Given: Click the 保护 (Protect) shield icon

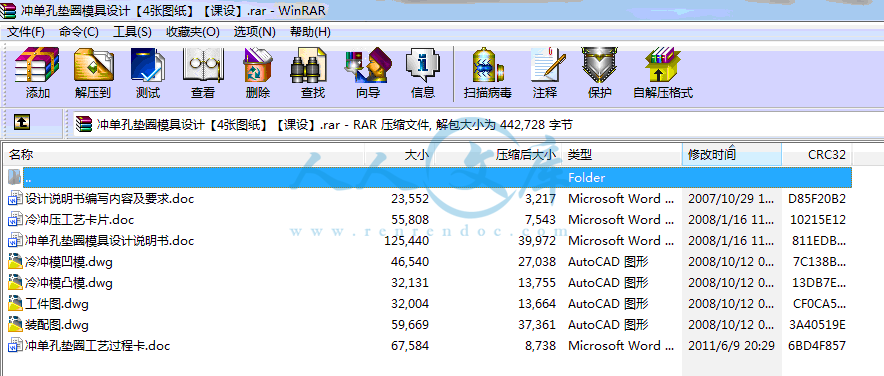Looking at the screenshot, I should 599,73.
